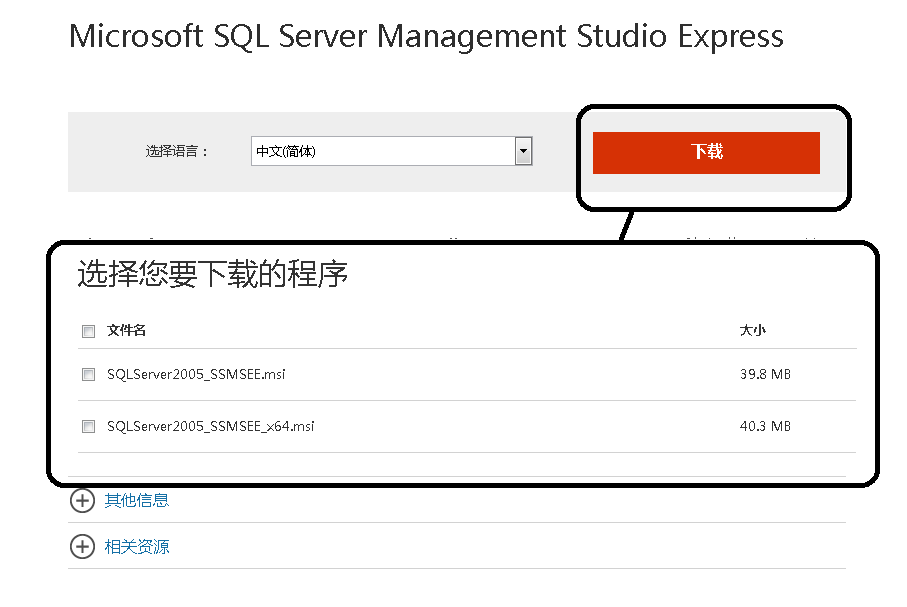Viewport: 907px width, 607px height.
Task: Click the language dropdown arrow button
Action: point(523,151)
